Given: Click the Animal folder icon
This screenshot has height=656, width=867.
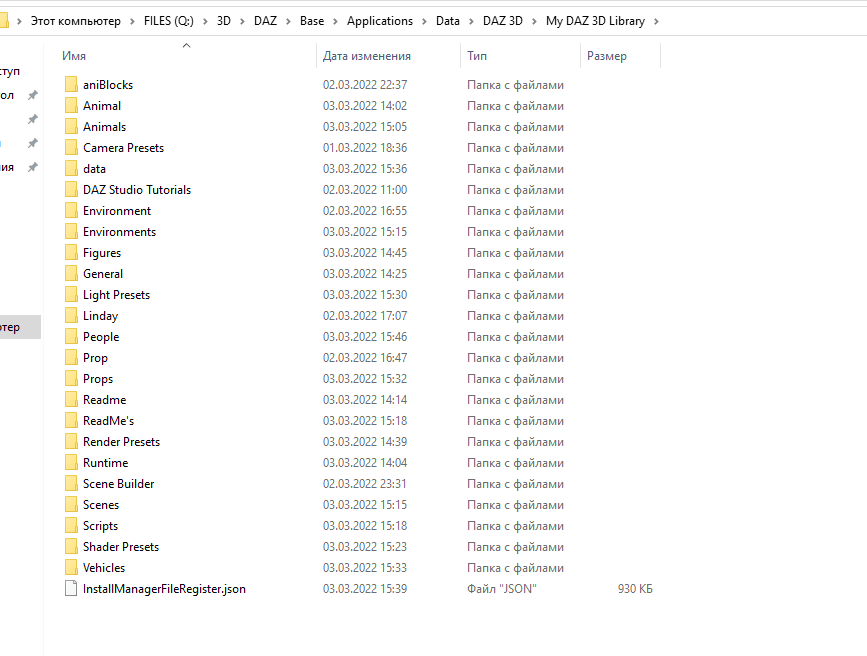Looking at the screenshot, I should [71, 106].
